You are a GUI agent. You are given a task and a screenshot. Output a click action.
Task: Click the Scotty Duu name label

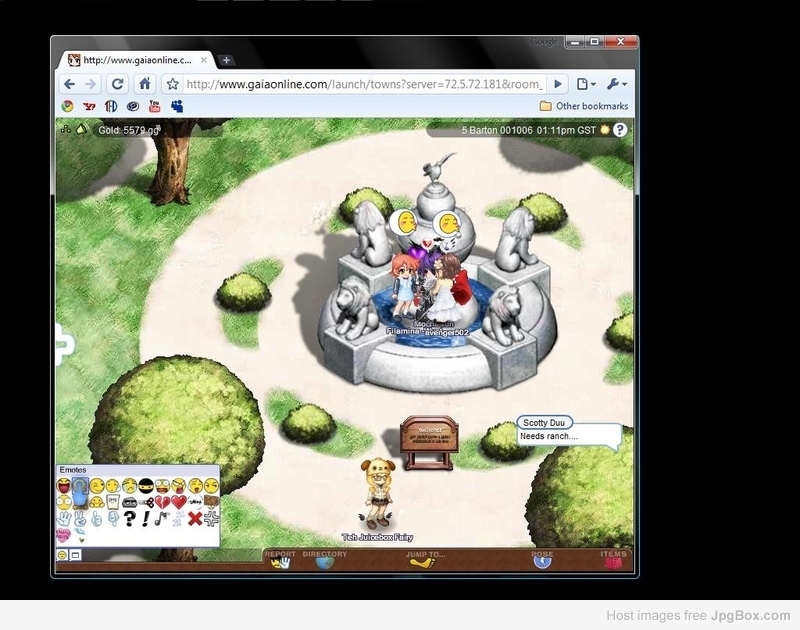tap(544, 422)
